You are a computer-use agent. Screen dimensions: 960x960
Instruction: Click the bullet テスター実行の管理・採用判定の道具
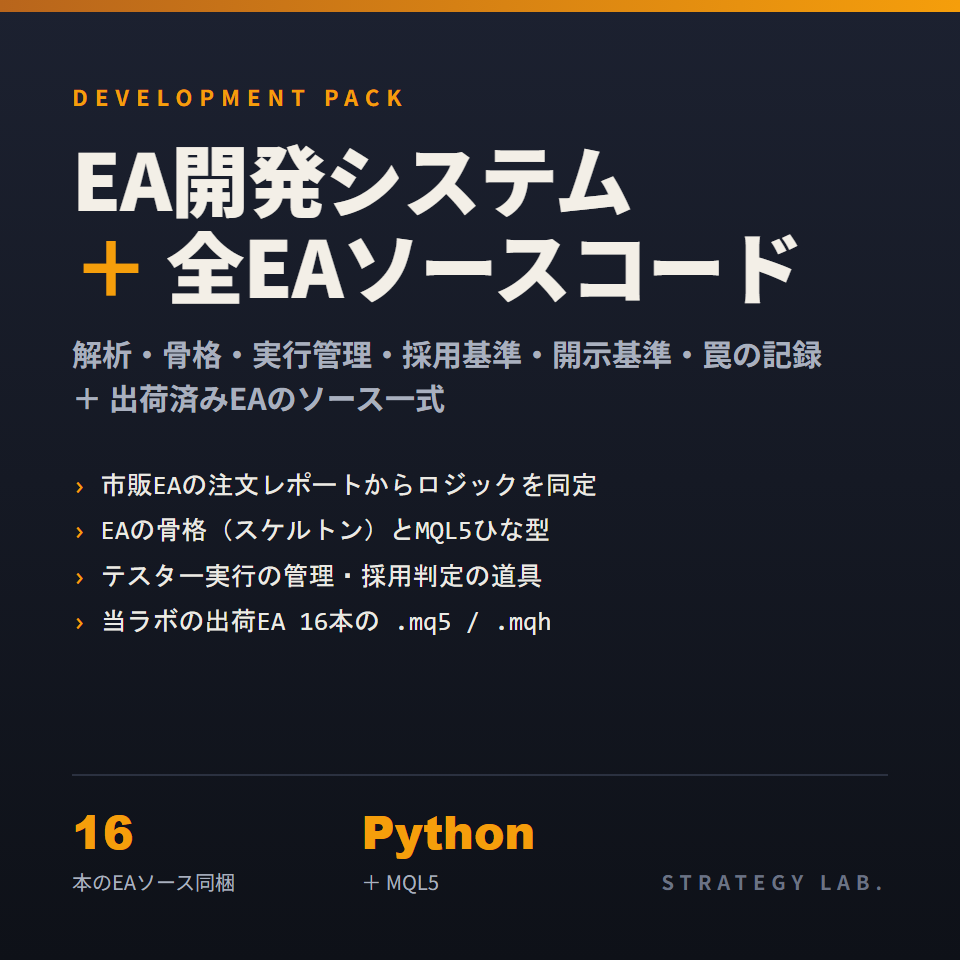pyautogui.click(x=321, y=576)
